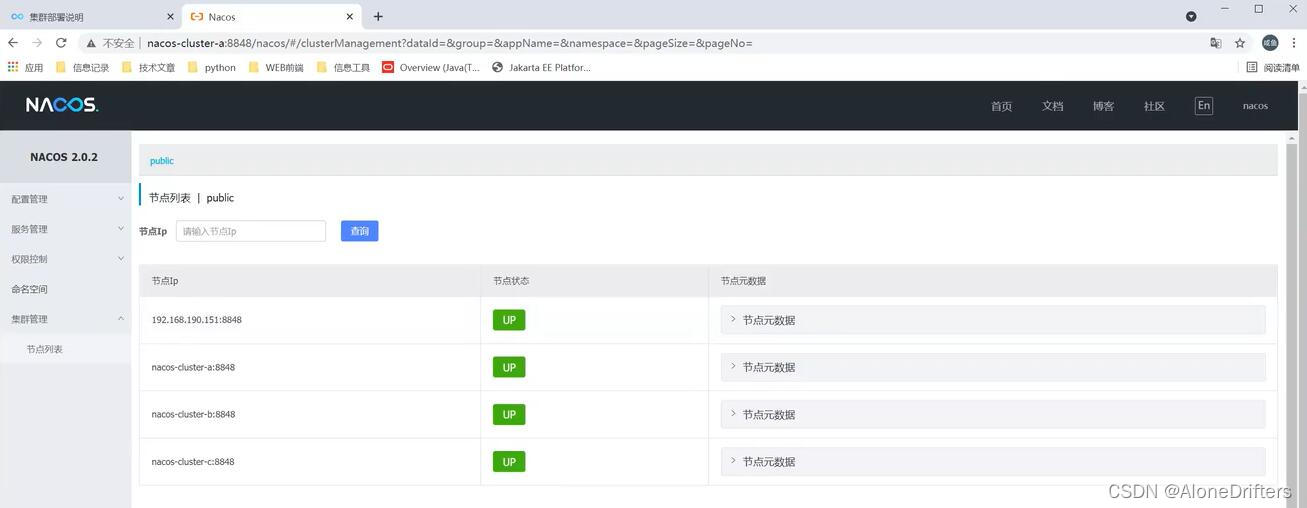Click the 查询 button
The image size is (1307, 508).
(359, 231)
